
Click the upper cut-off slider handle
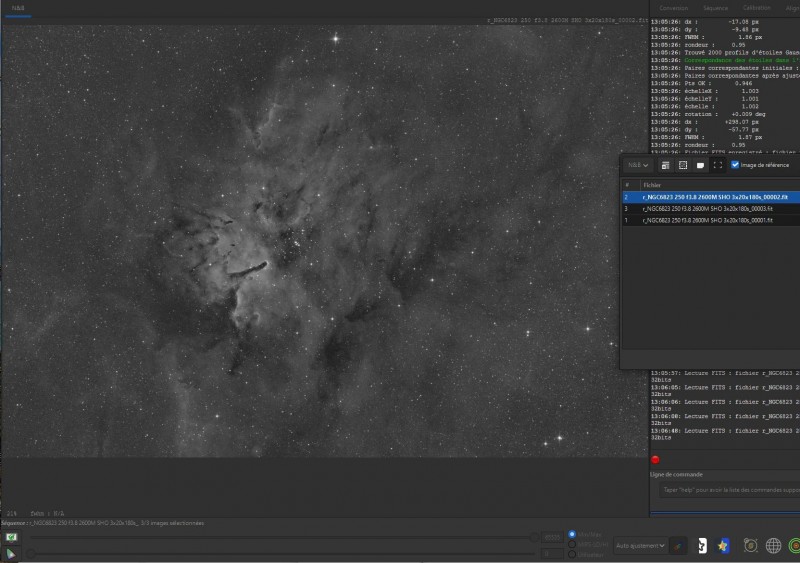click(x=534, y=537)
